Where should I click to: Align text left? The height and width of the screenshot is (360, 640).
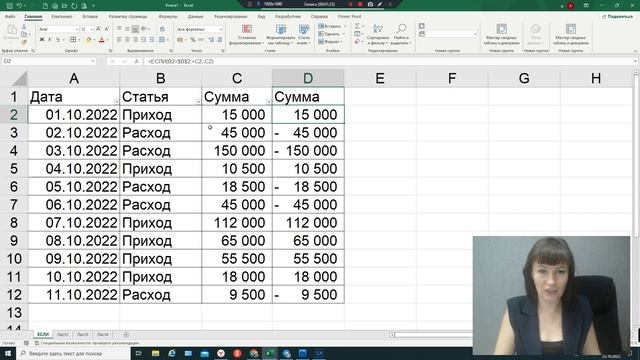[119, 40]
